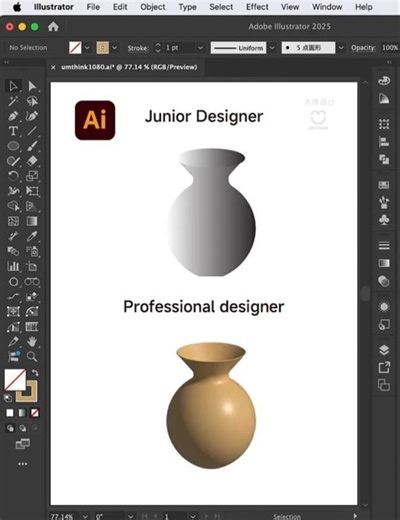The image size is (400, 520).
Task: Open the stroke color dropdown arrow
Action: pos(115,48)
